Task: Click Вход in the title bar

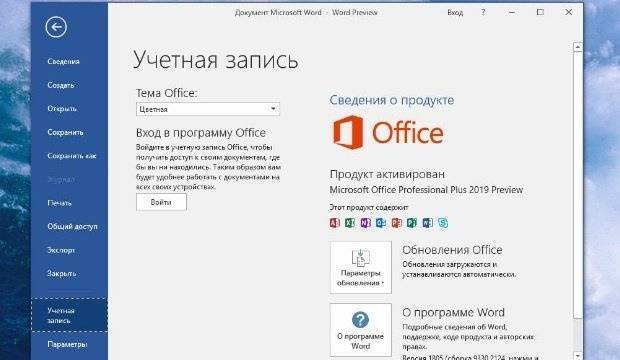Action: tap(455, 12)
